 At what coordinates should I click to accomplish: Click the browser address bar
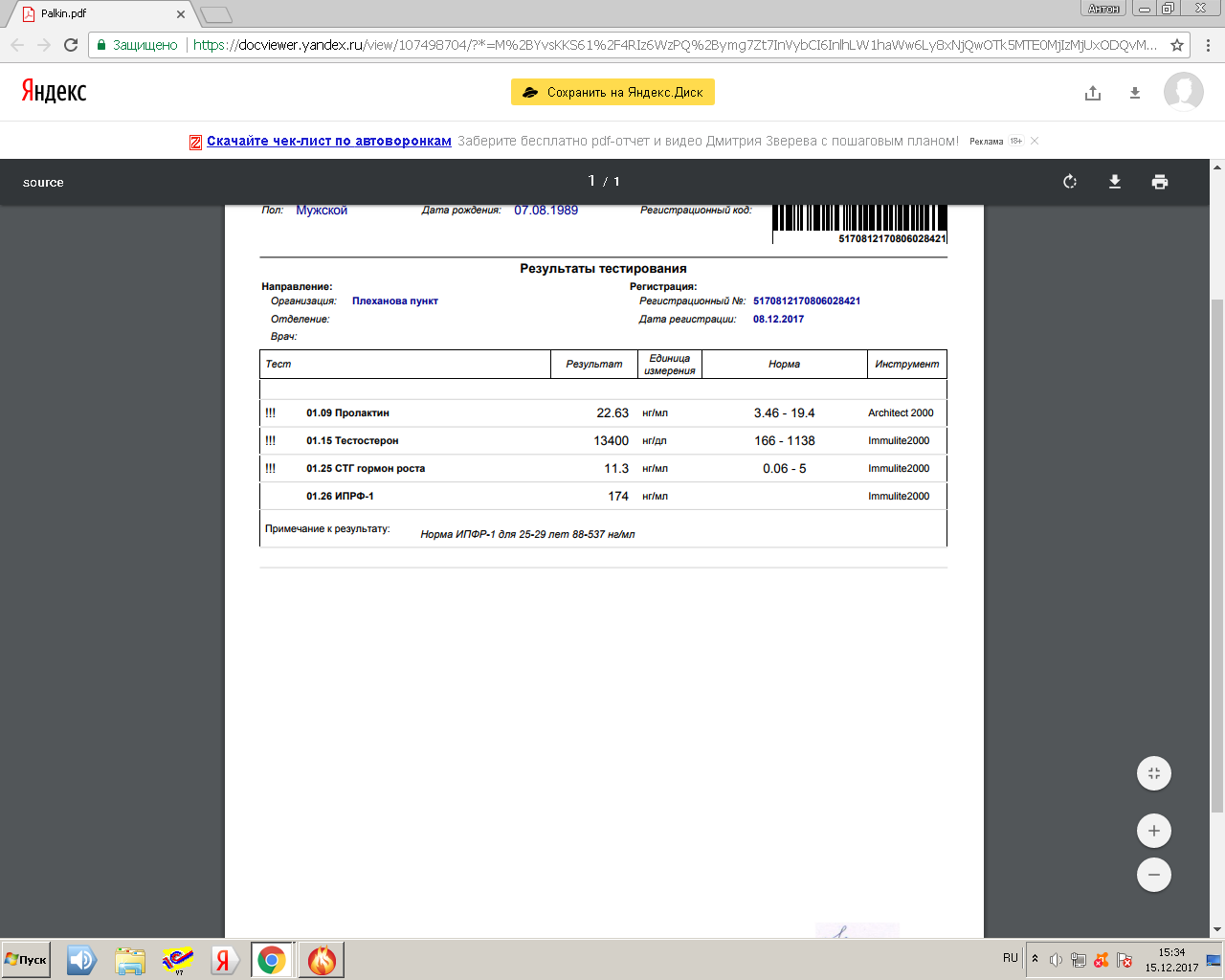[670, 45]
